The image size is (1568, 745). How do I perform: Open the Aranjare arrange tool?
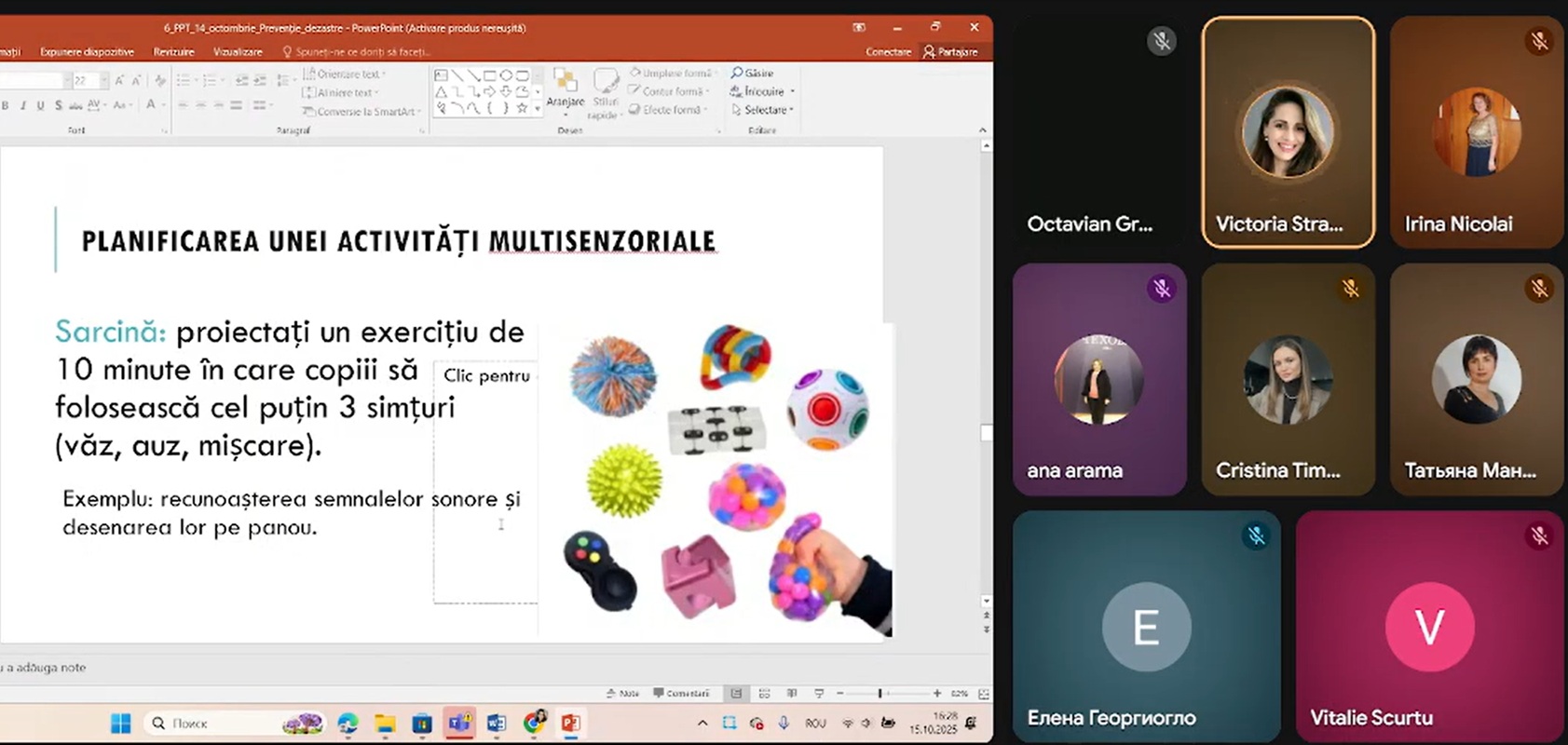point(565,89)
